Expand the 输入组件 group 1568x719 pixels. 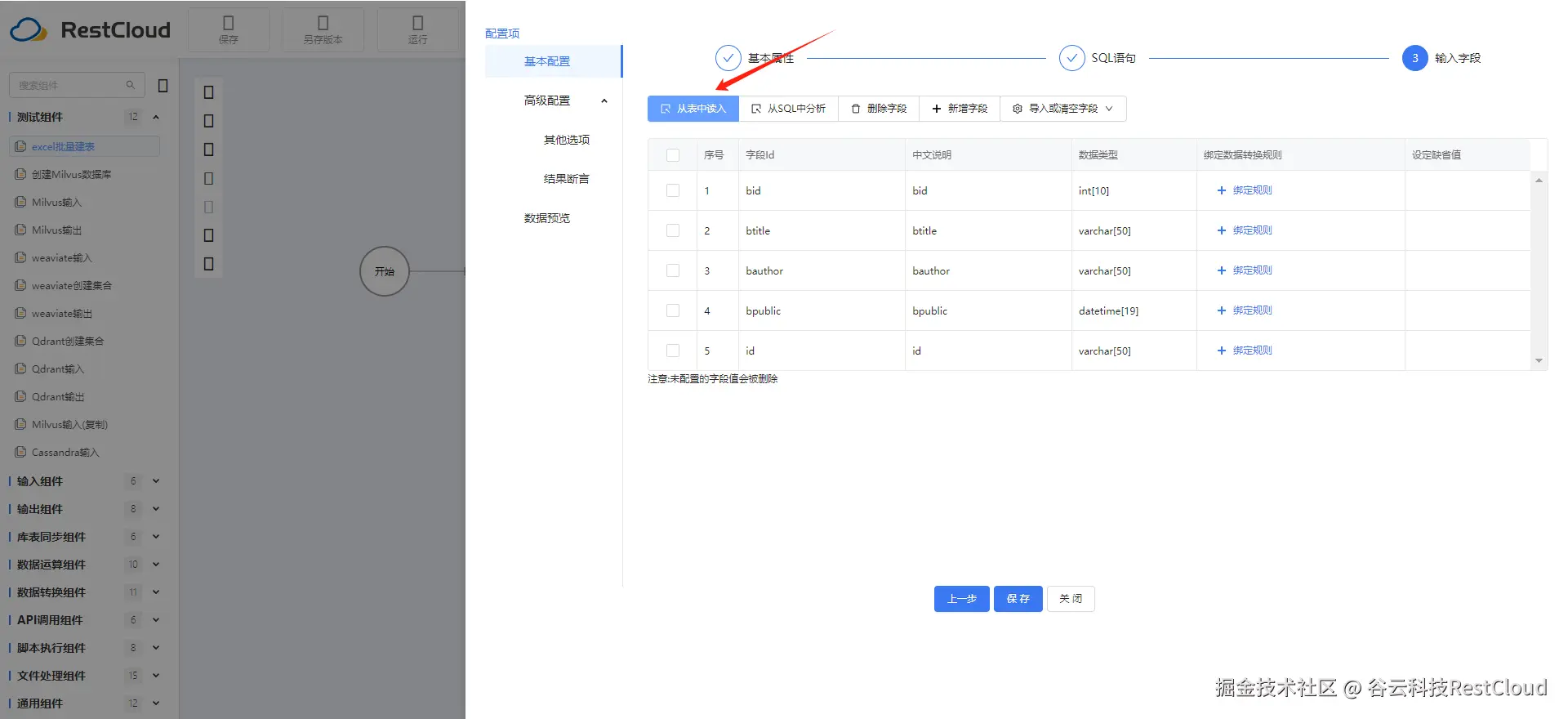click(x=156, y=481)
